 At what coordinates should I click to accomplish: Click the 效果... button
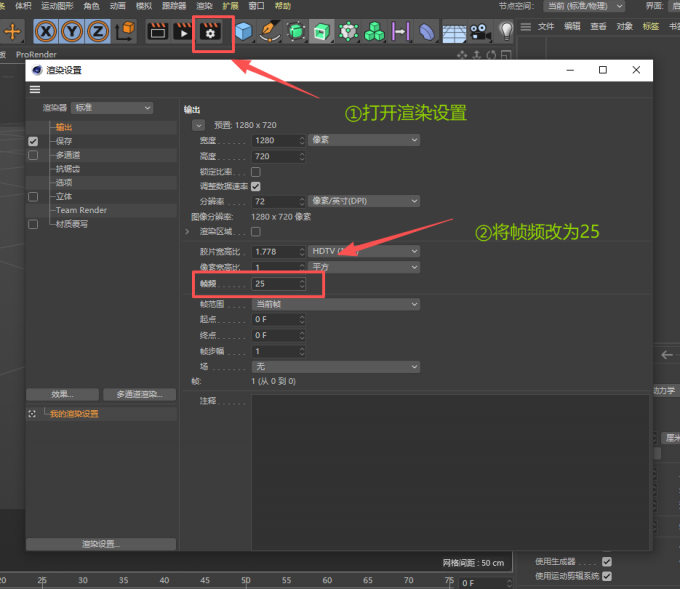coord(62,394)
